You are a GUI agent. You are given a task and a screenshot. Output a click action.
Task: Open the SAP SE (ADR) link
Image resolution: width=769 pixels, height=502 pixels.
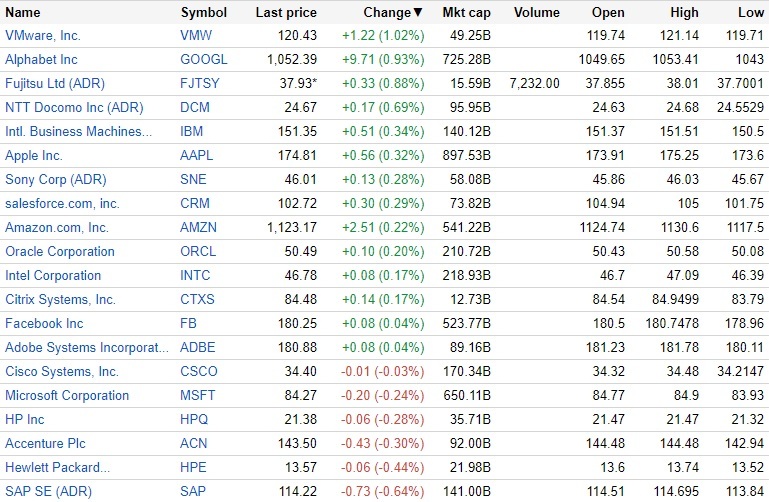tap(46, 492)
